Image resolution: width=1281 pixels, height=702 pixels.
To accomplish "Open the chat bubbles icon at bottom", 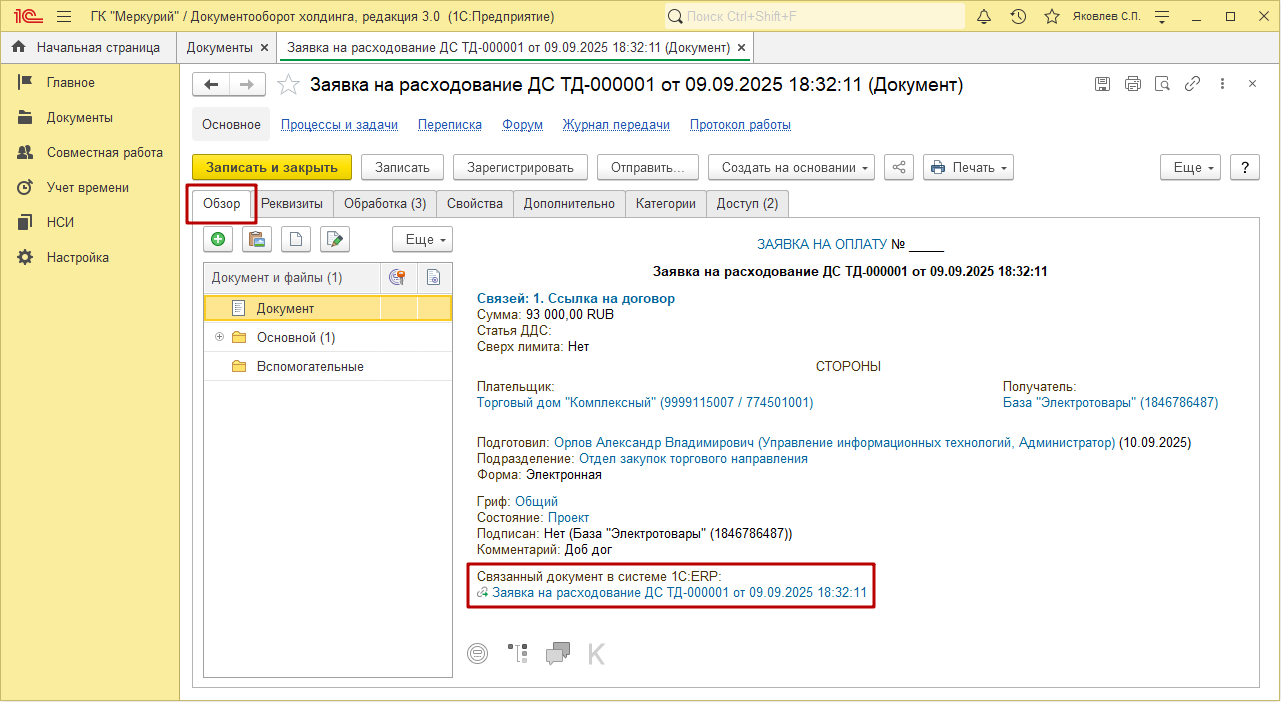I will [557, 654].
